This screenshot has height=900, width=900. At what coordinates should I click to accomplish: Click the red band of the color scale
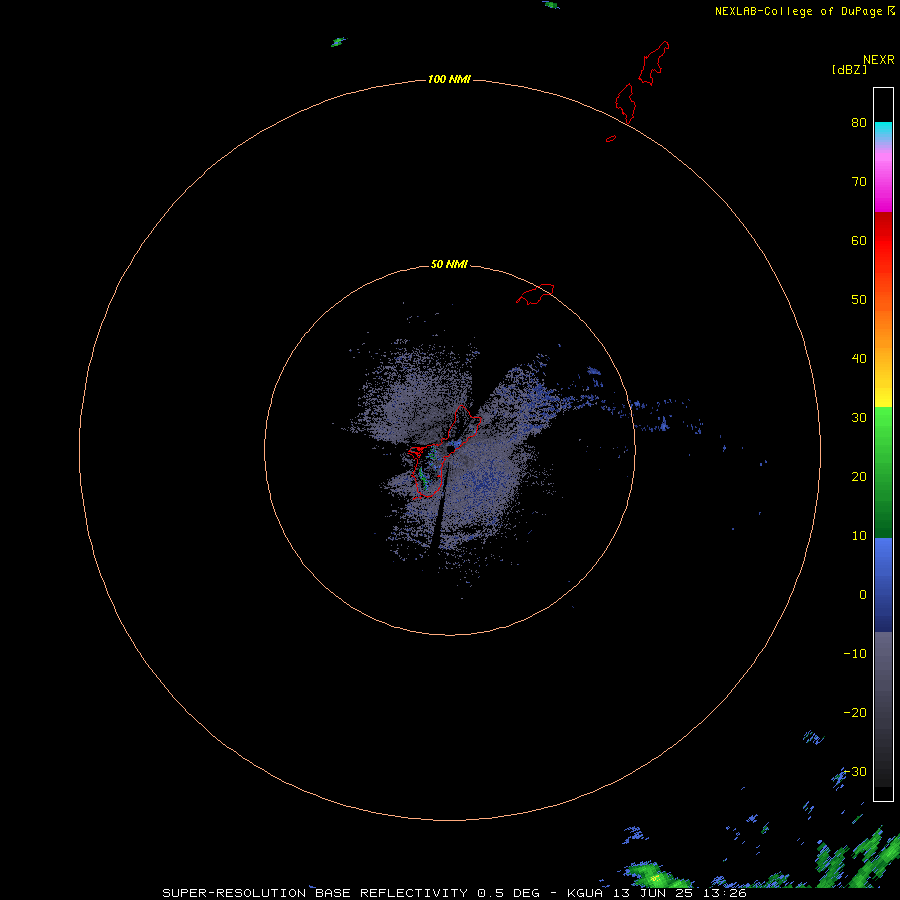pos(883,241)
